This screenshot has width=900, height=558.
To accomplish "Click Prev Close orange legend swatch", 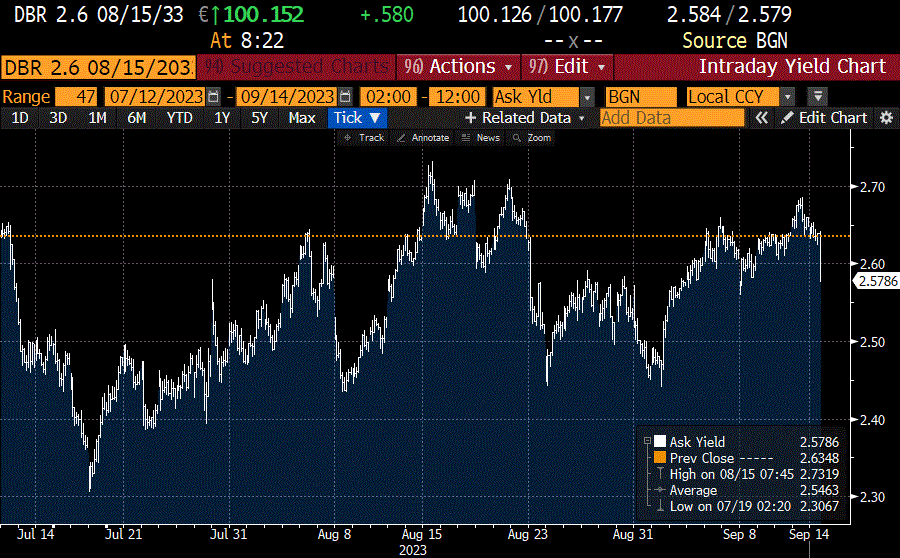I will pyautogui.click(x=660, y=458).
